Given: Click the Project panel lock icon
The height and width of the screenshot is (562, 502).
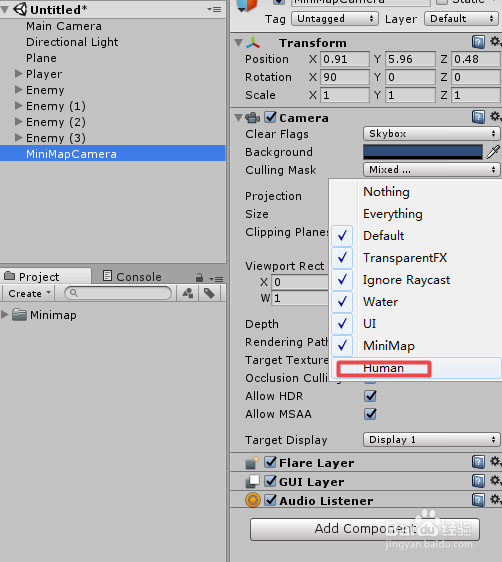Looking at the screenshot, I should (x=200, y=277).
